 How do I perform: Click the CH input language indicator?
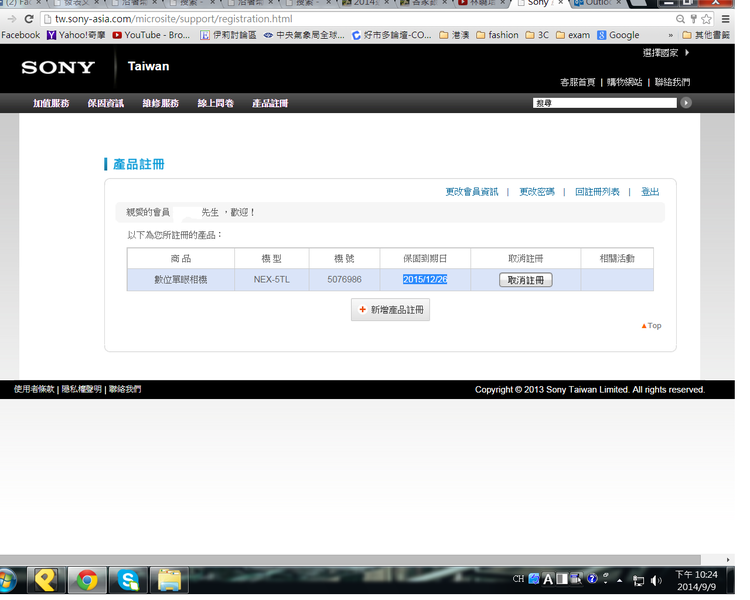click(518, 579)
